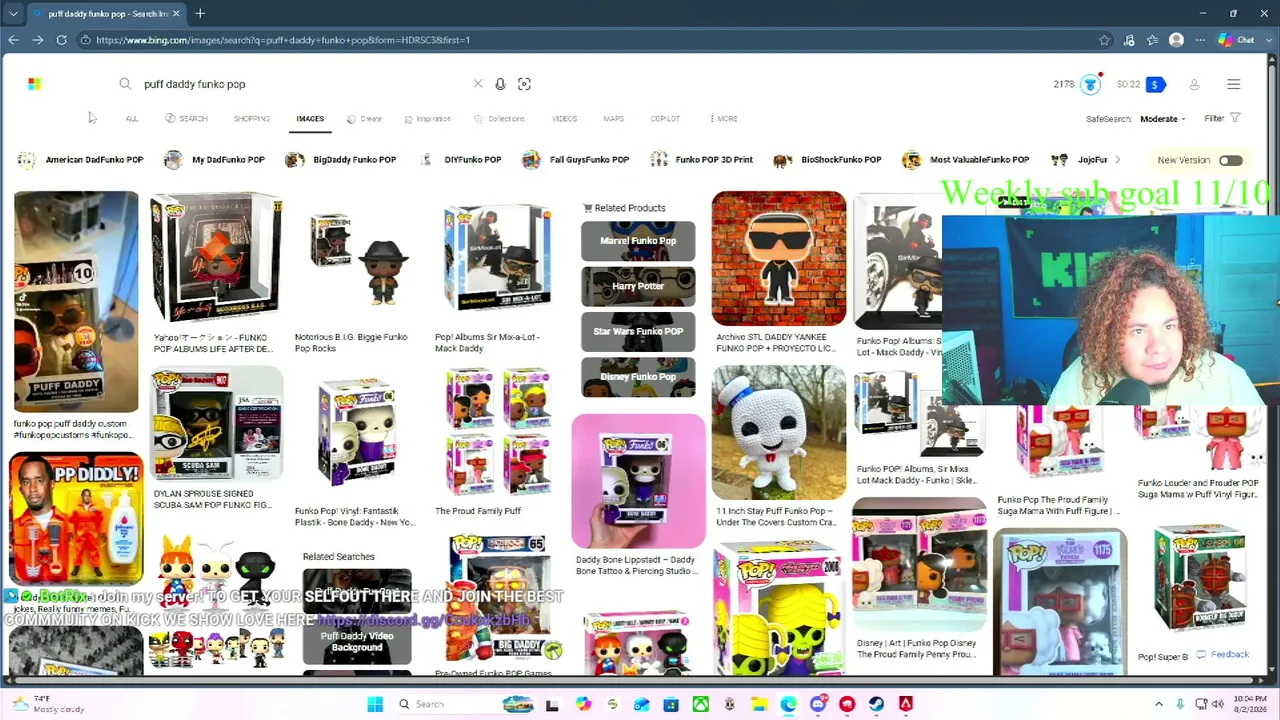The height and width of the screenshot is (720, 1280).
Task: Open the Daddy Yankee Funko Pop image
Action: (x=779, y=259)
